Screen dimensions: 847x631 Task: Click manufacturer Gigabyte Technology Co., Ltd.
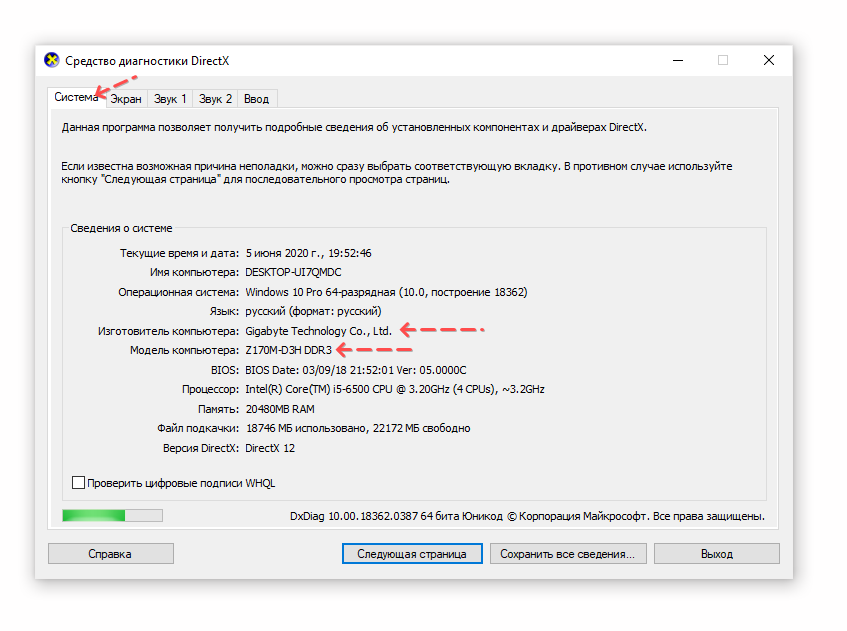(x=319, y=331)
